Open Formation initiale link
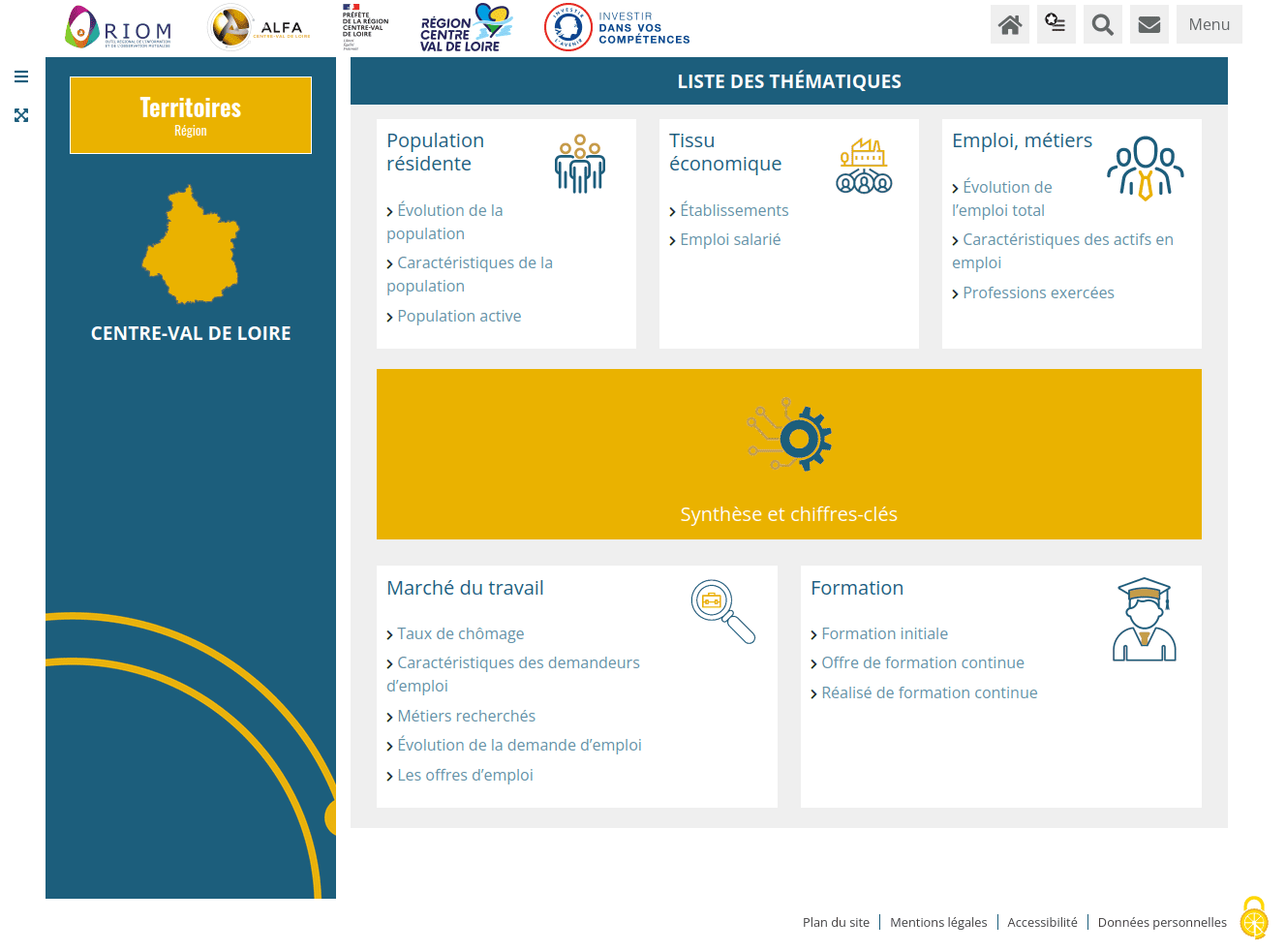1286x952 pixels. tap(884, 633)
